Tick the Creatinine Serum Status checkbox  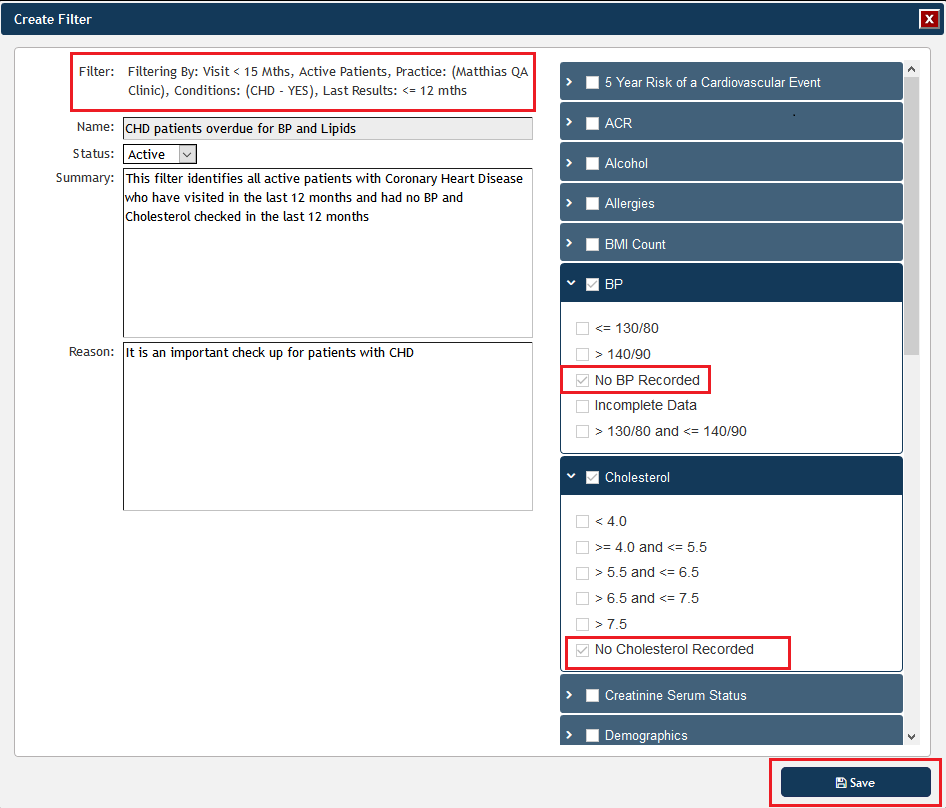click(592, 696)
